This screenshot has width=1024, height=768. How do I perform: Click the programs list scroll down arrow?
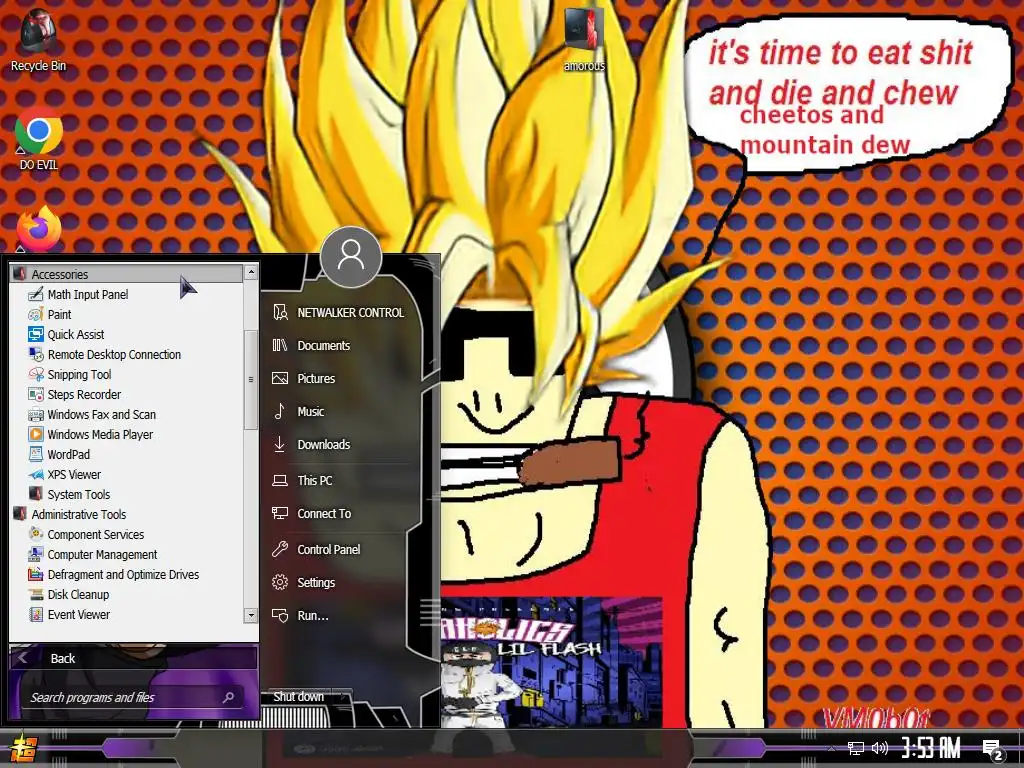pyautogui.click(x=251, y=615)
